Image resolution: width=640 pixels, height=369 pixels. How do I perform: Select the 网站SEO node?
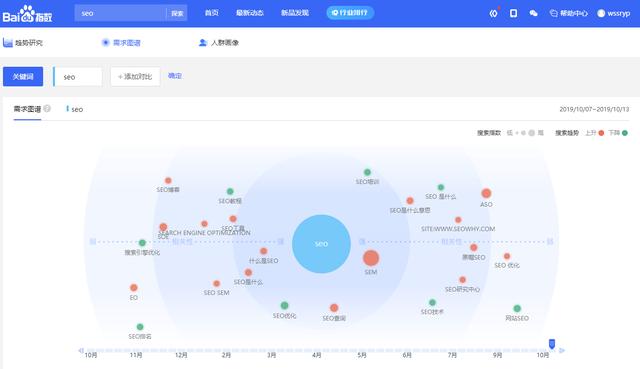click(517, 308)
